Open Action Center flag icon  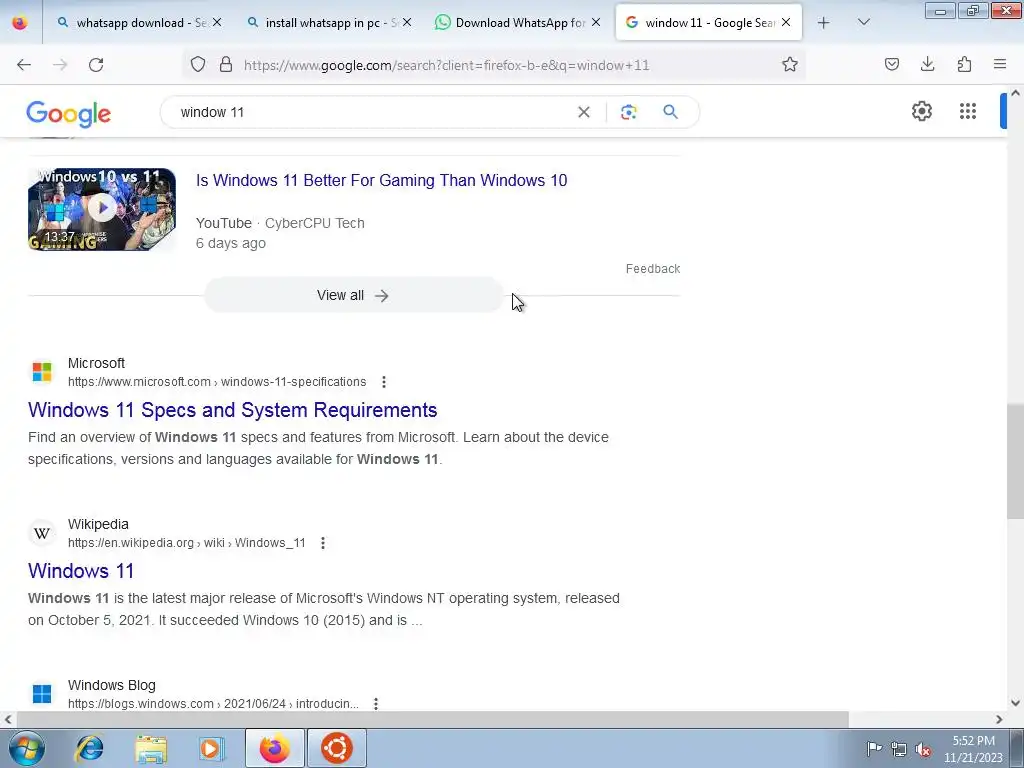click(874, 749)
